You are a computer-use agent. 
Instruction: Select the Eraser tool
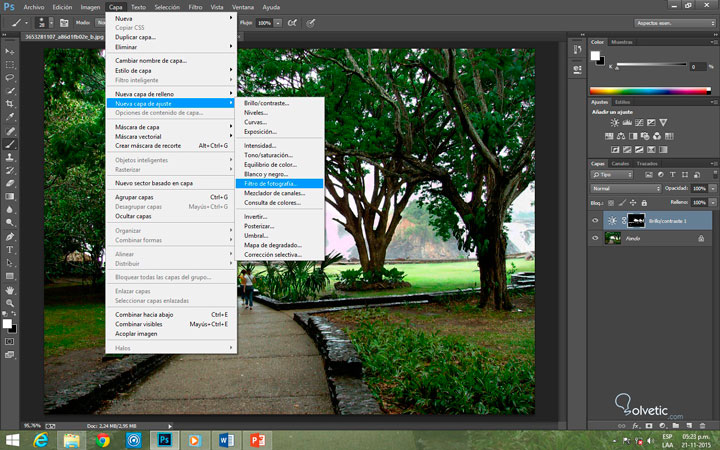pos(10,183)
